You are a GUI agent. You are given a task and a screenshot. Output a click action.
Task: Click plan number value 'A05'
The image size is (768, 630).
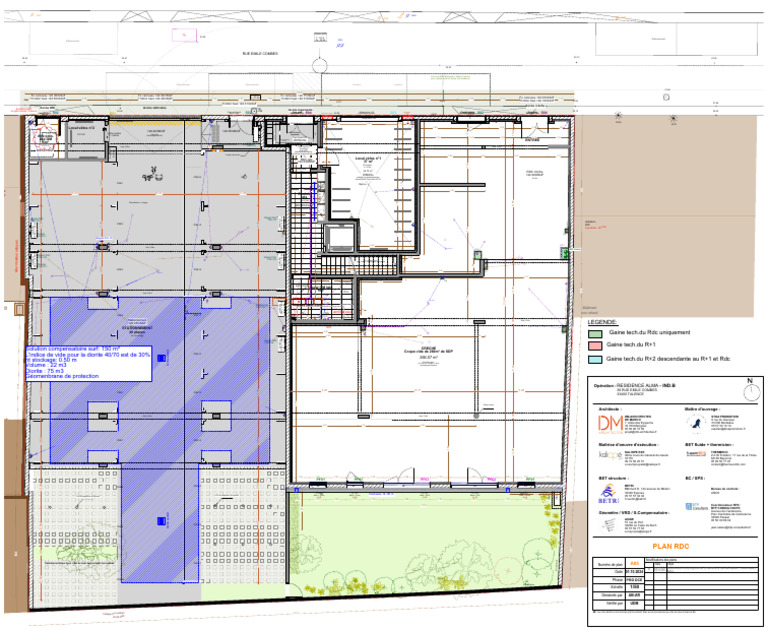point(634,564)
